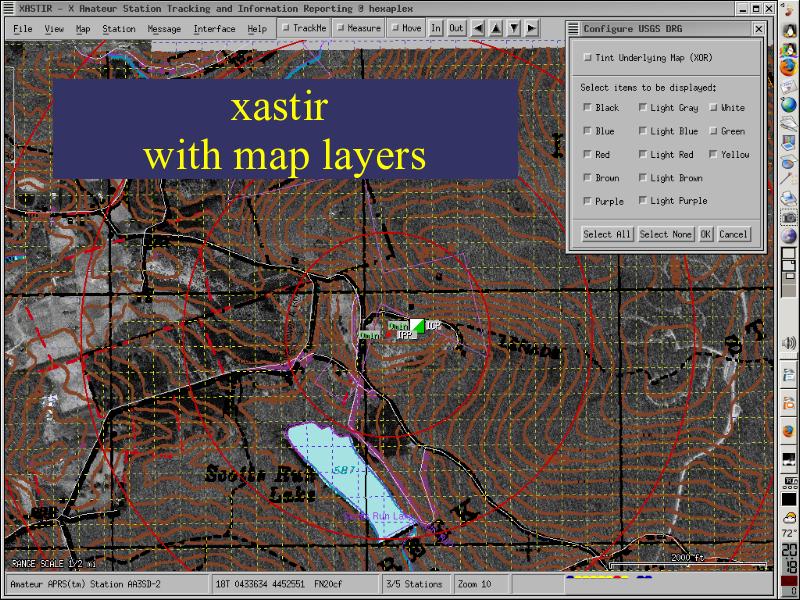Pan the map right with the arrow button
Screen dimensions: 800x600
(x=532, y=28)
